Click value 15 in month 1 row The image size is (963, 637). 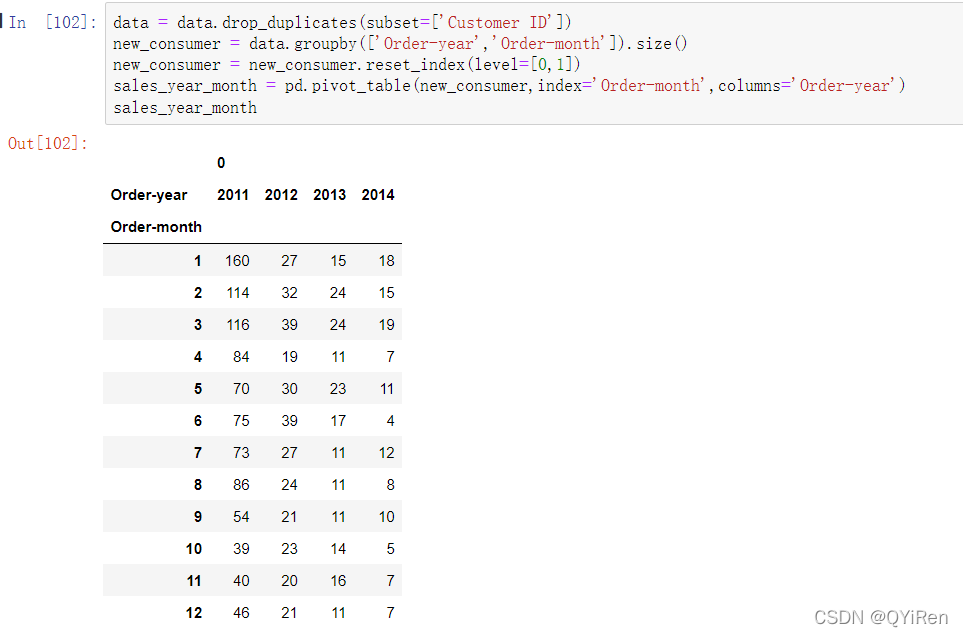pos(338,261)
